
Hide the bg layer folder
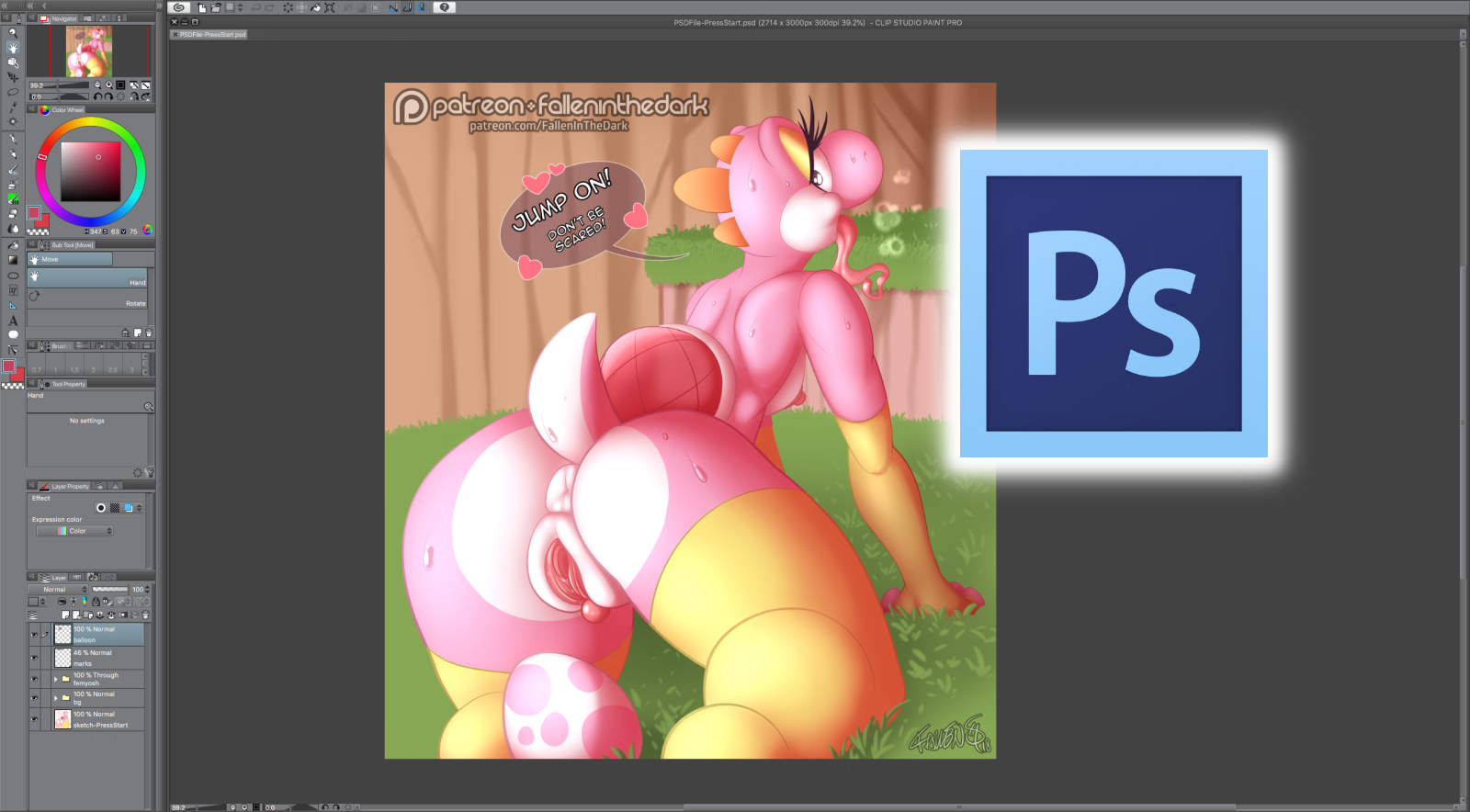(35, 698)
